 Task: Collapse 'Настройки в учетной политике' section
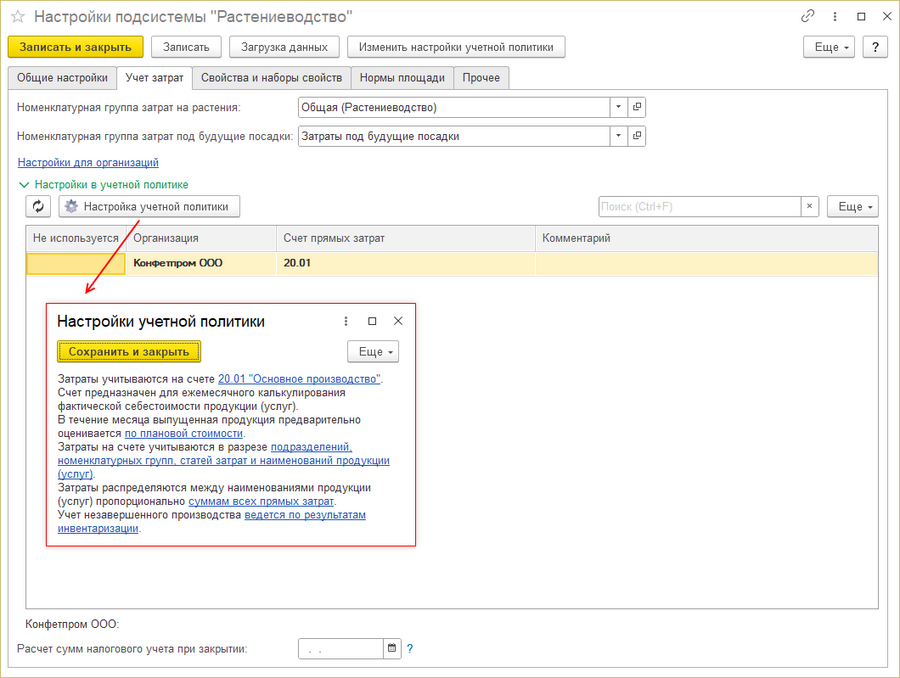[x=23, y=185]
